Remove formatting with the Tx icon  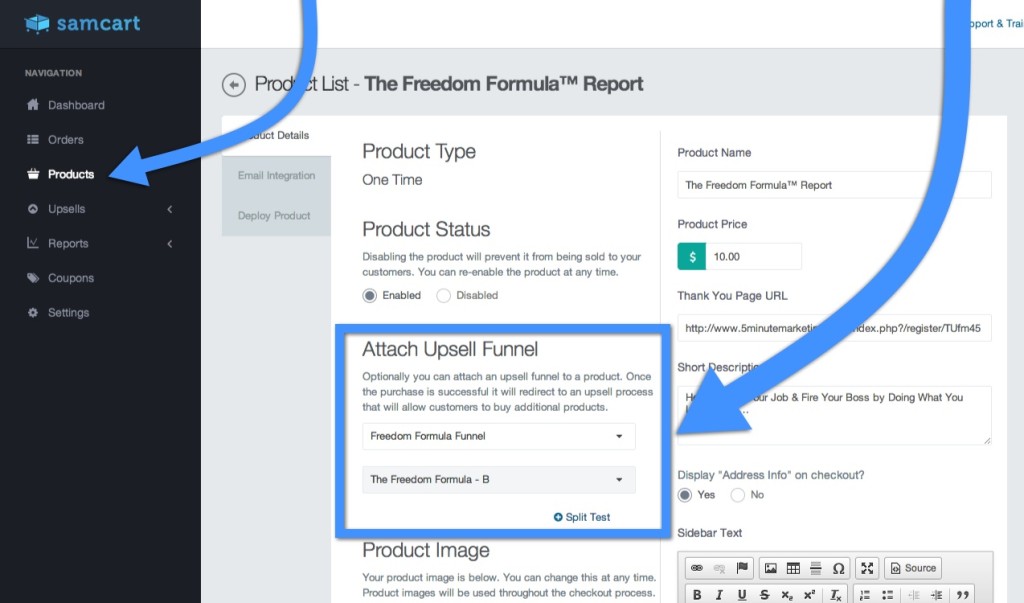point(835,595)
